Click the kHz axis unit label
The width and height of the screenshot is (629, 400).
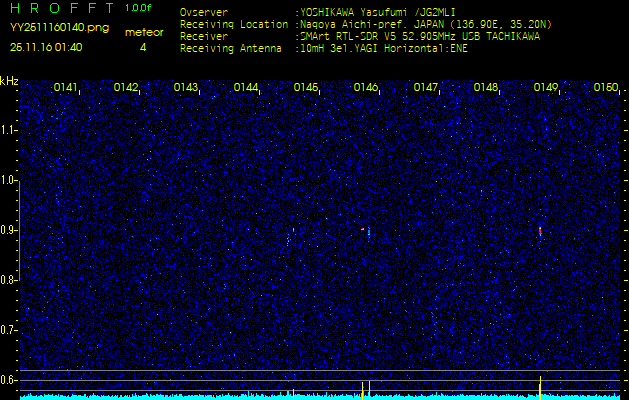[x=9, y=81]
